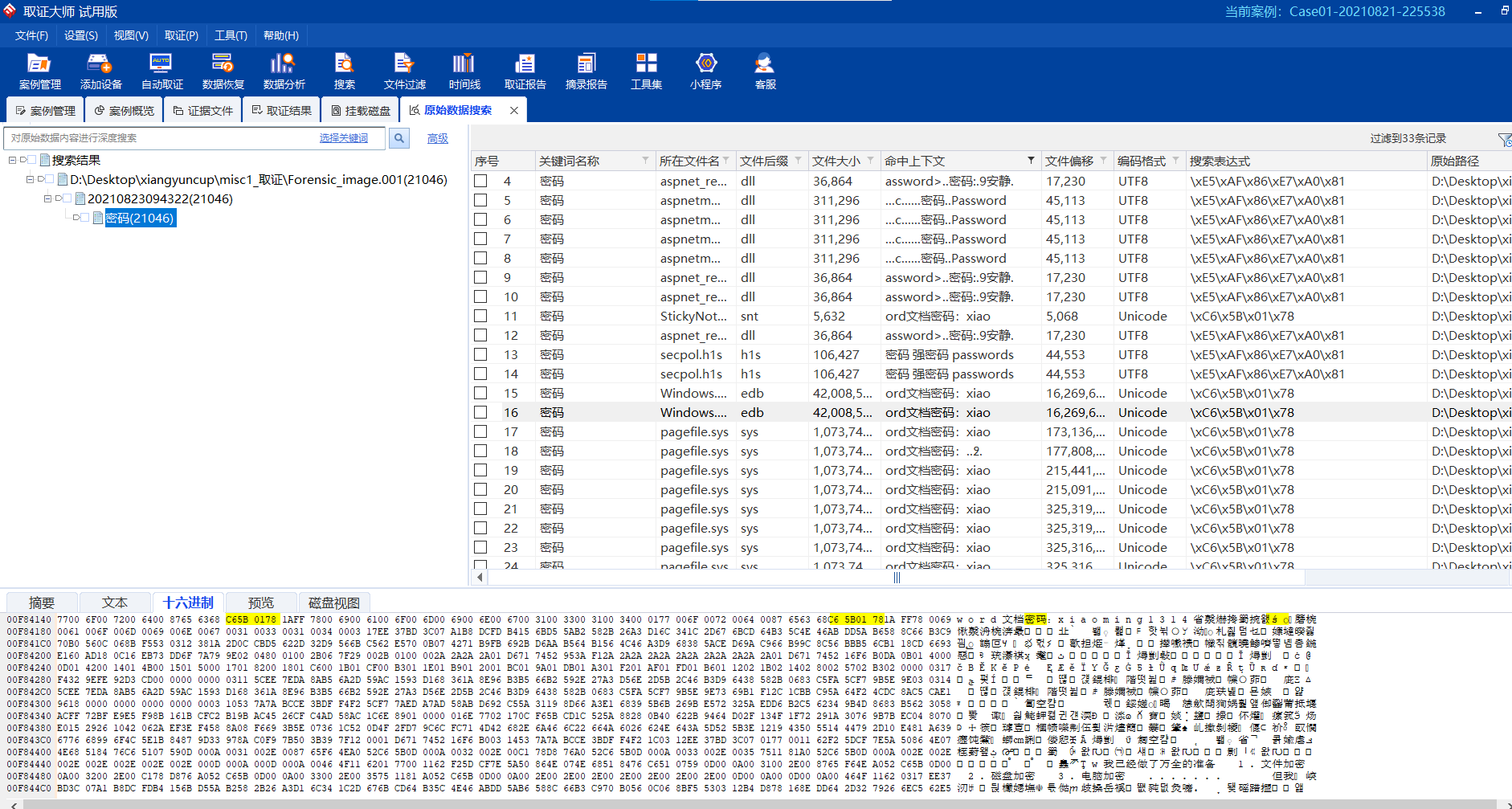Open the 案例管理 toolbar icon

39,71
